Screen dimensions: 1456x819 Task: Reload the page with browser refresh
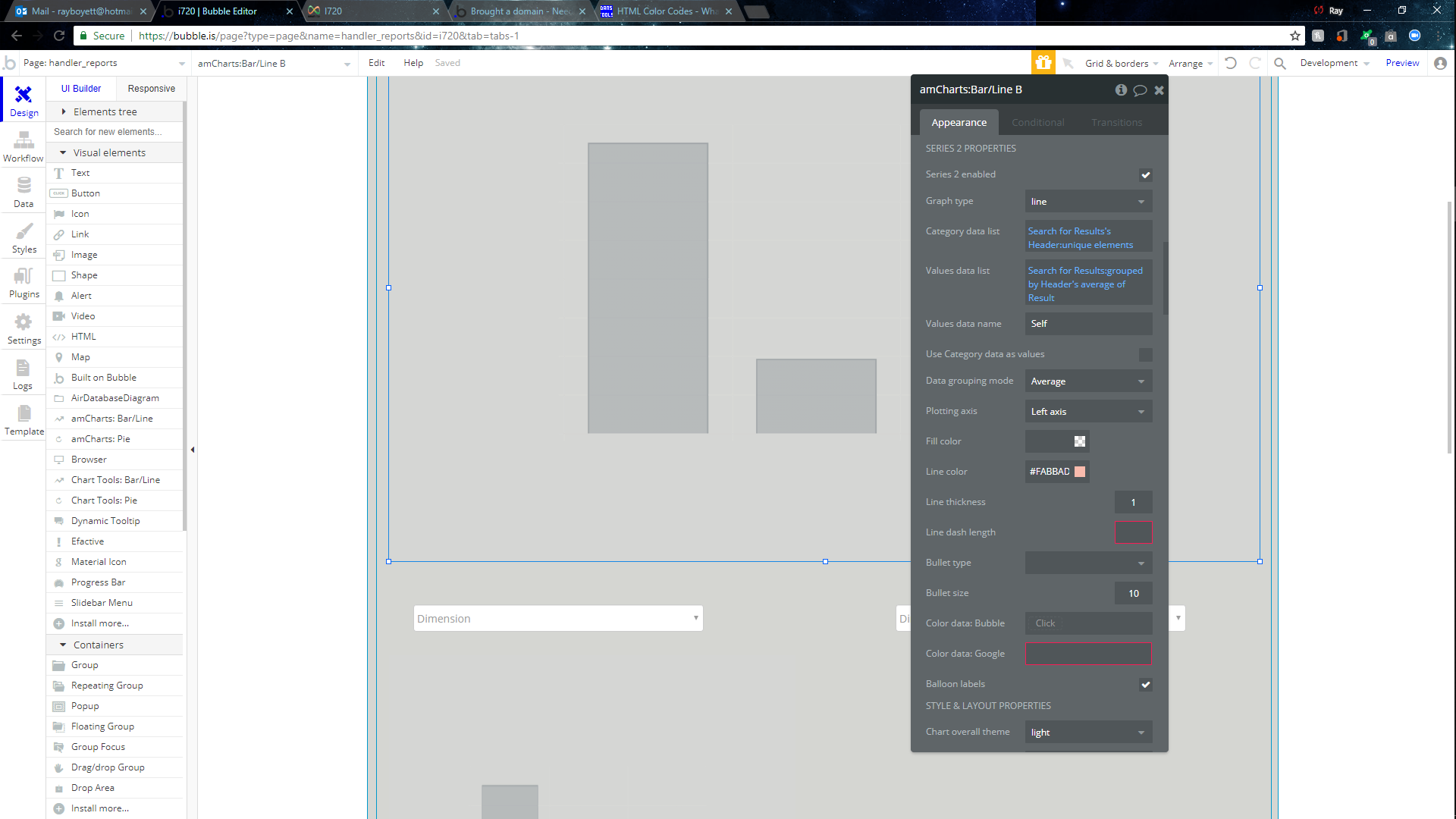[59, 36]
